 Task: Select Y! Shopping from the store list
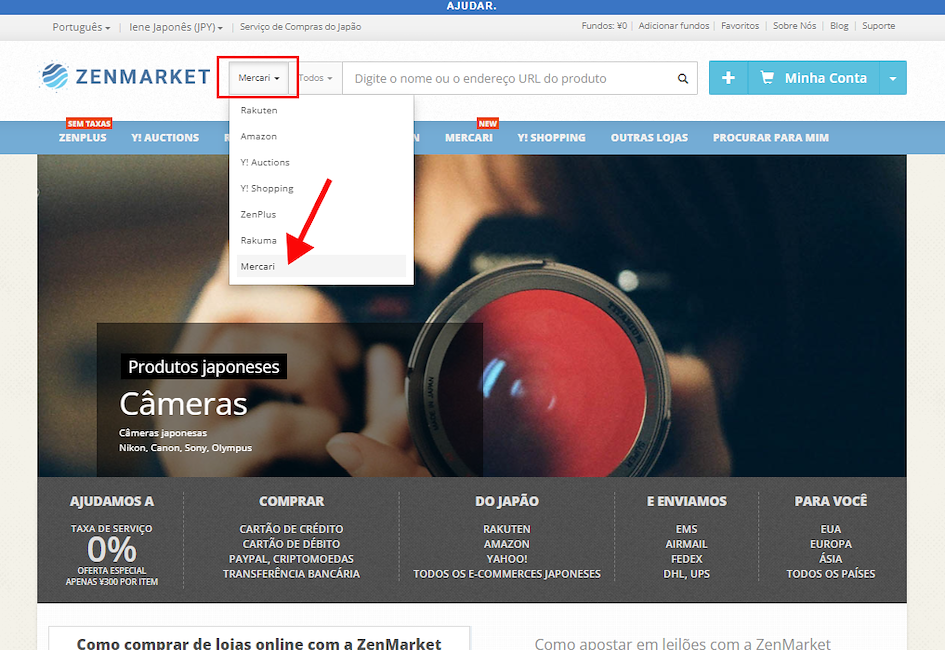tap(321, 188)
